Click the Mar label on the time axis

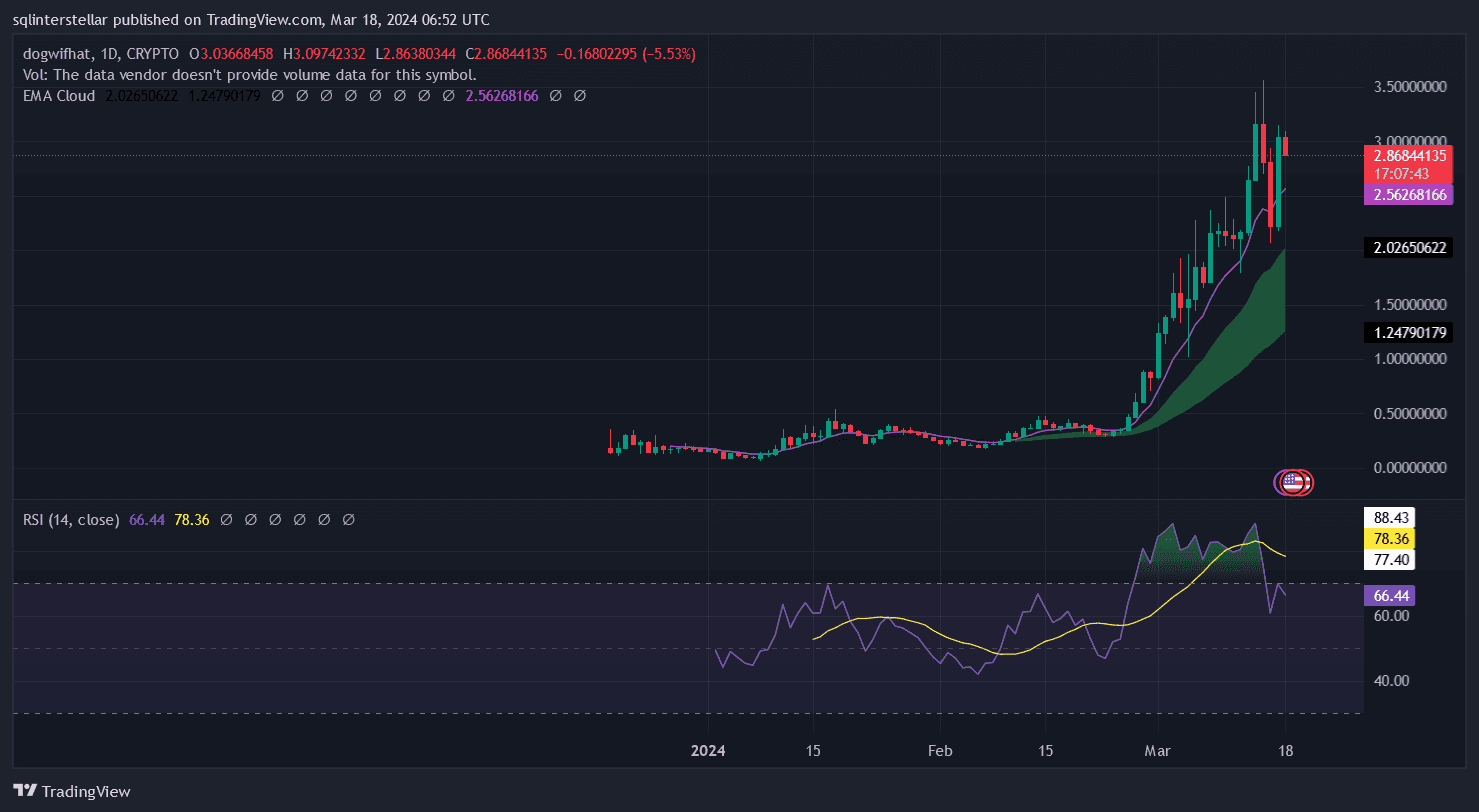pos(1158,750)
